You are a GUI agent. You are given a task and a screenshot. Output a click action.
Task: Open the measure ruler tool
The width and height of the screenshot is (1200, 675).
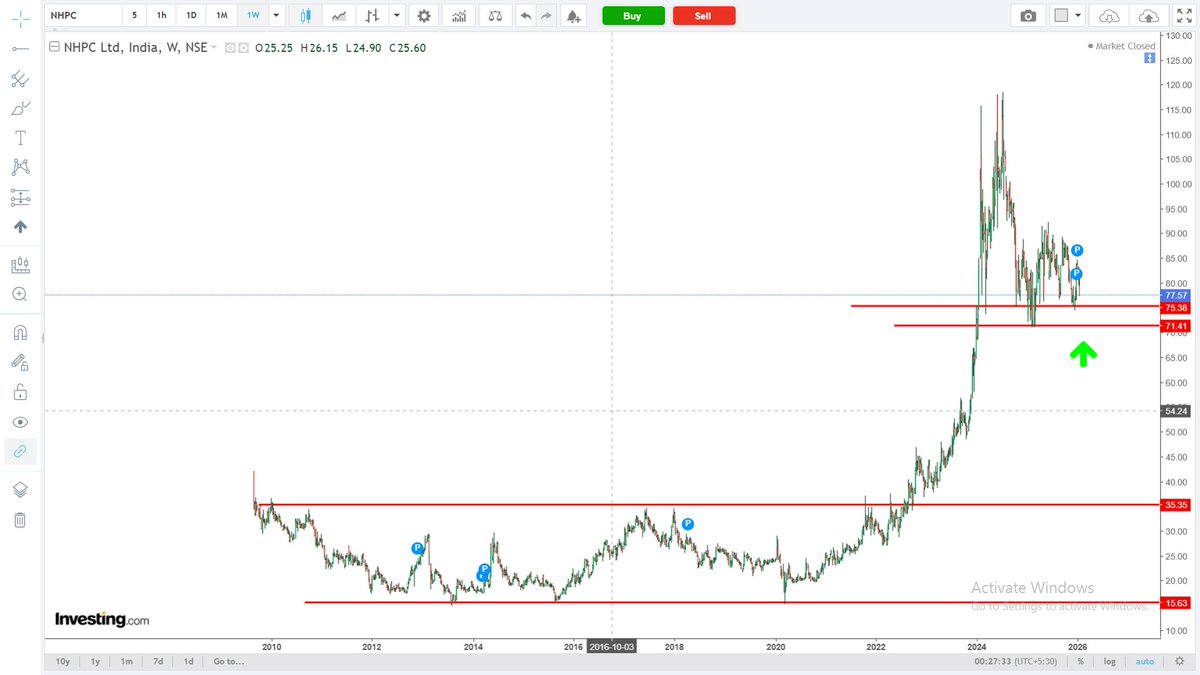coord(20,265)
